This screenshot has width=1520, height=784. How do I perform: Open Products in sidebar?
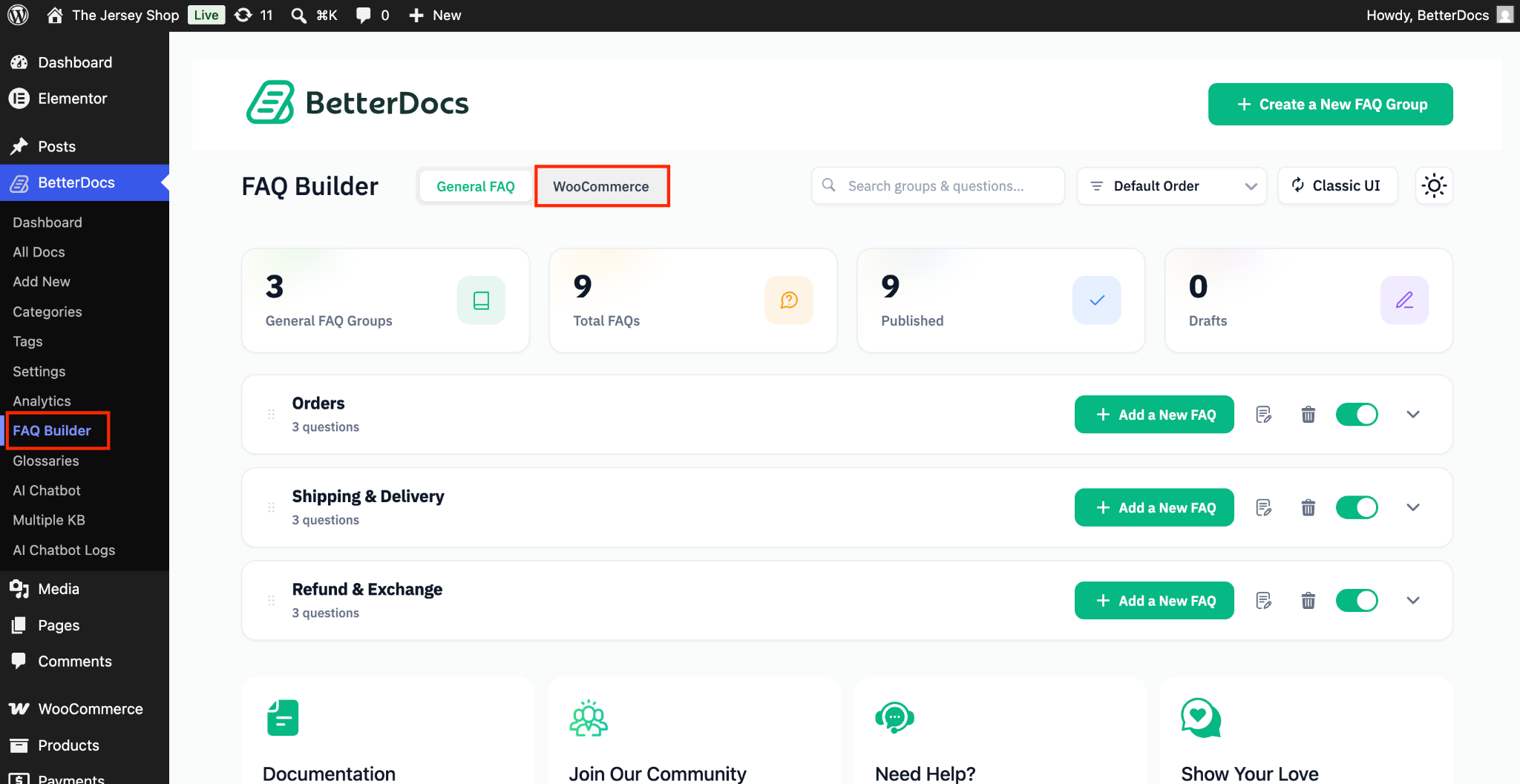click(x=68, y=745)
